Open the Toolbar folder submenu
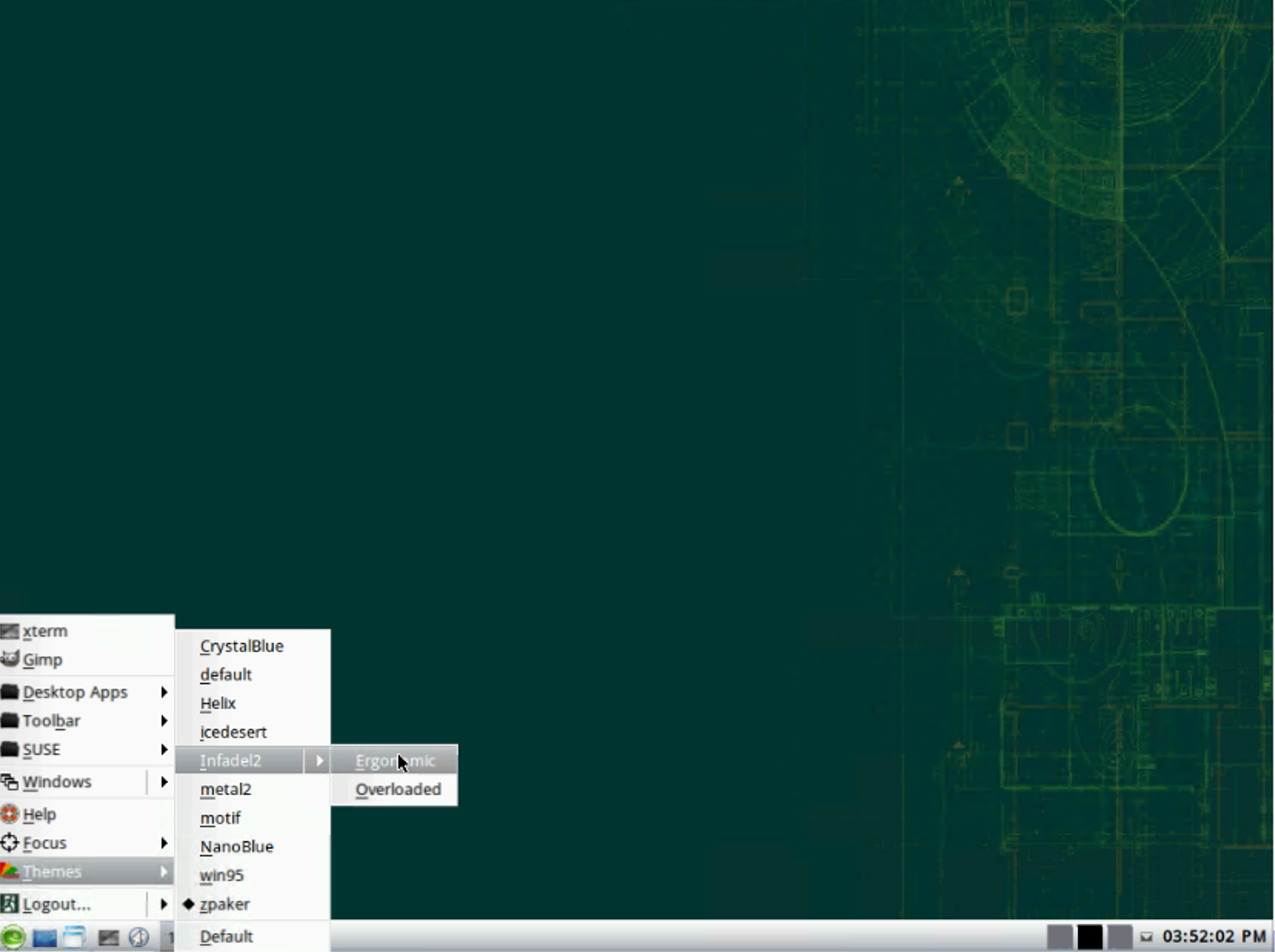The width and height of the screenshot is (1275, 952). coord(87,721)
